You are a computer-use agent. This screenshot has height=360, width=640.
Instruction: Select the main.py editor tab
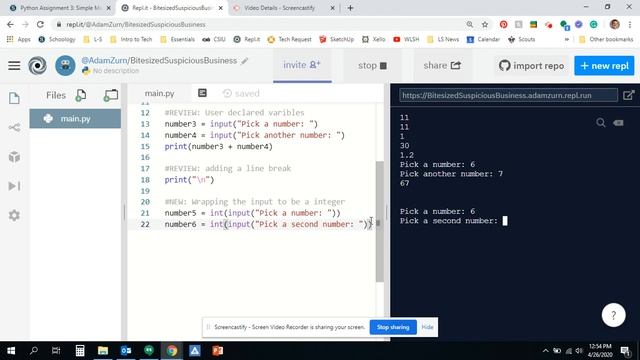160,93
